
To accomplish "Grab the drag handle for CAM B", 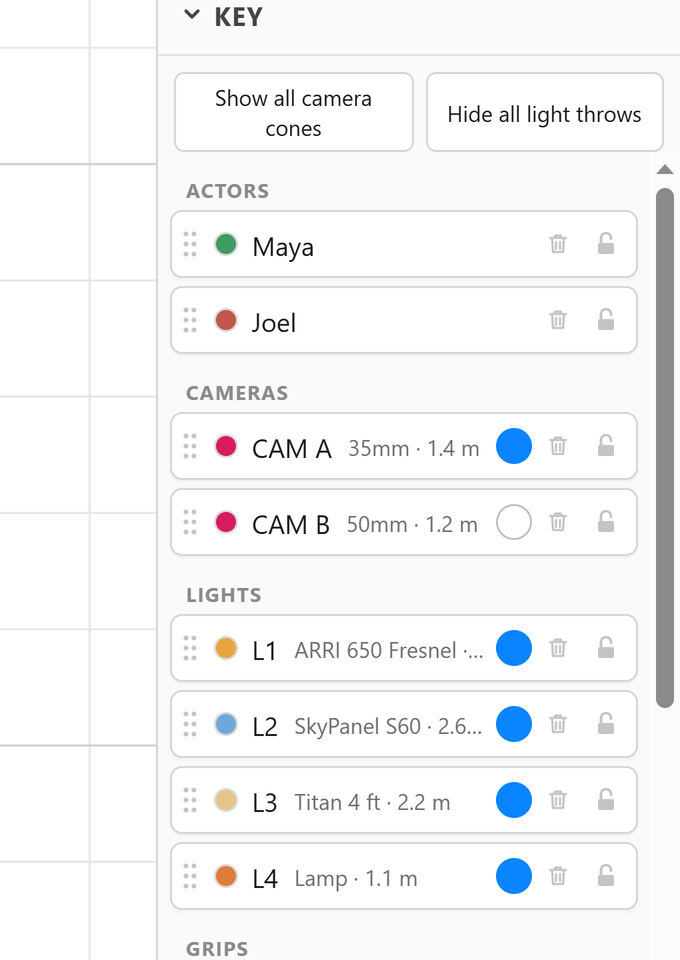I will click(190, 522).
